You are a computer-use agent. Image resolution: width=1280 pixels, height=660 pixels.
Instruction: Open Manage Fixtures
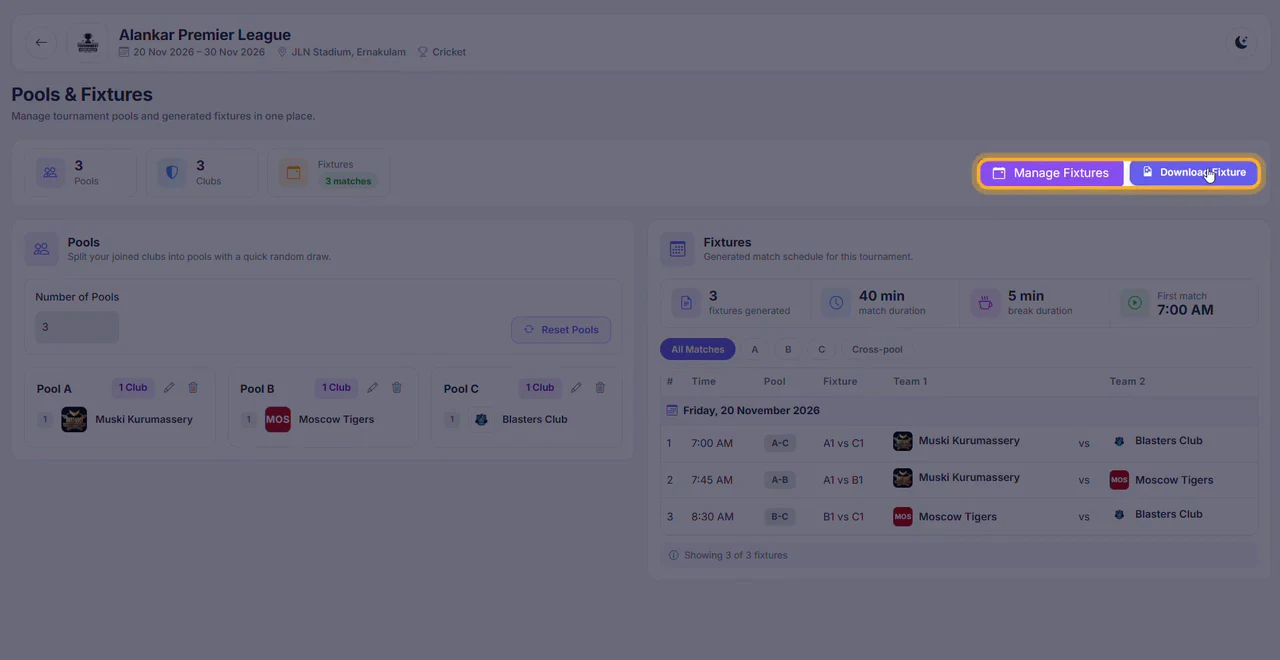tap(1051, 173)
